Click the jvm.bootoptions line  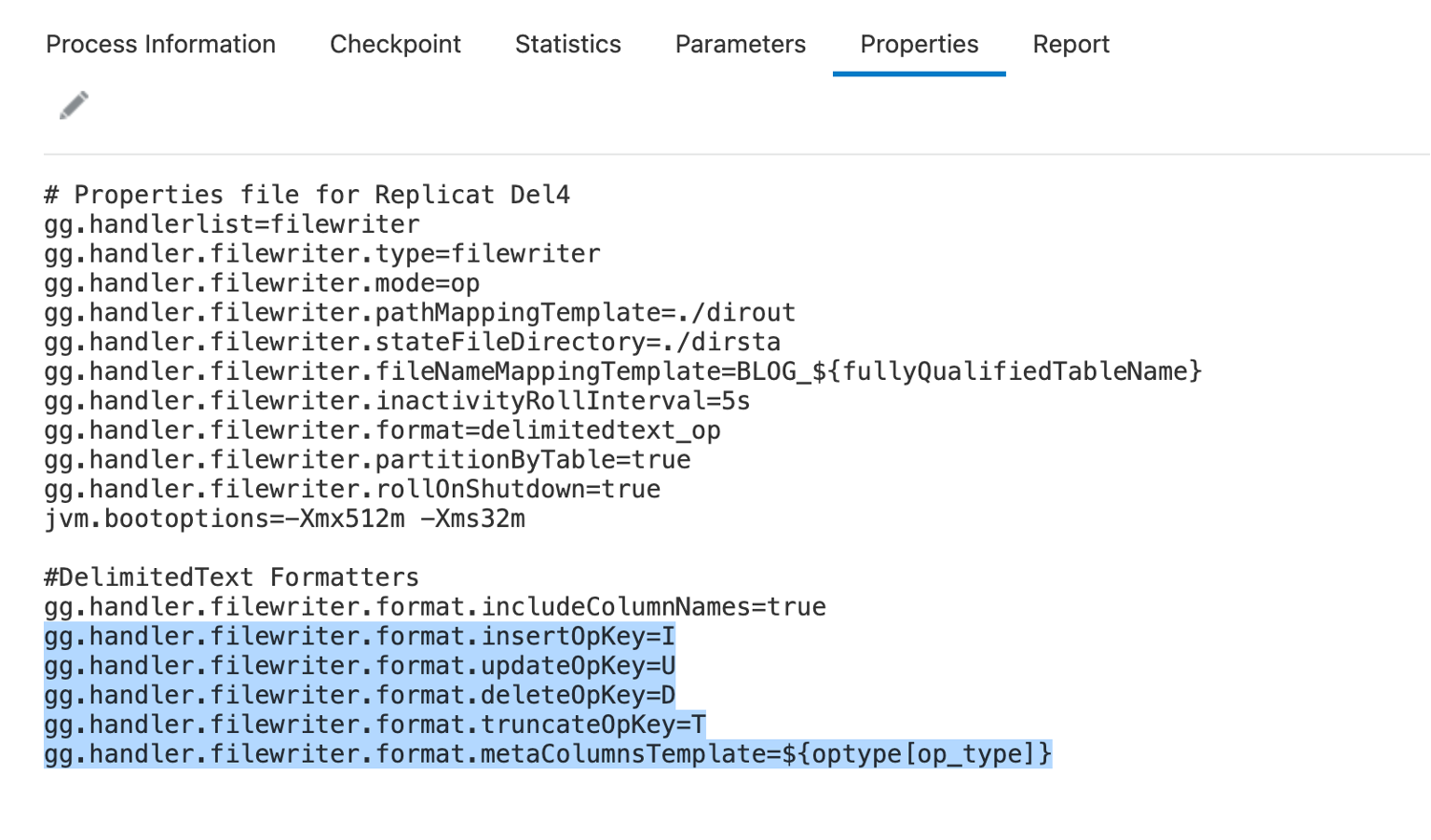pos(284,519)
